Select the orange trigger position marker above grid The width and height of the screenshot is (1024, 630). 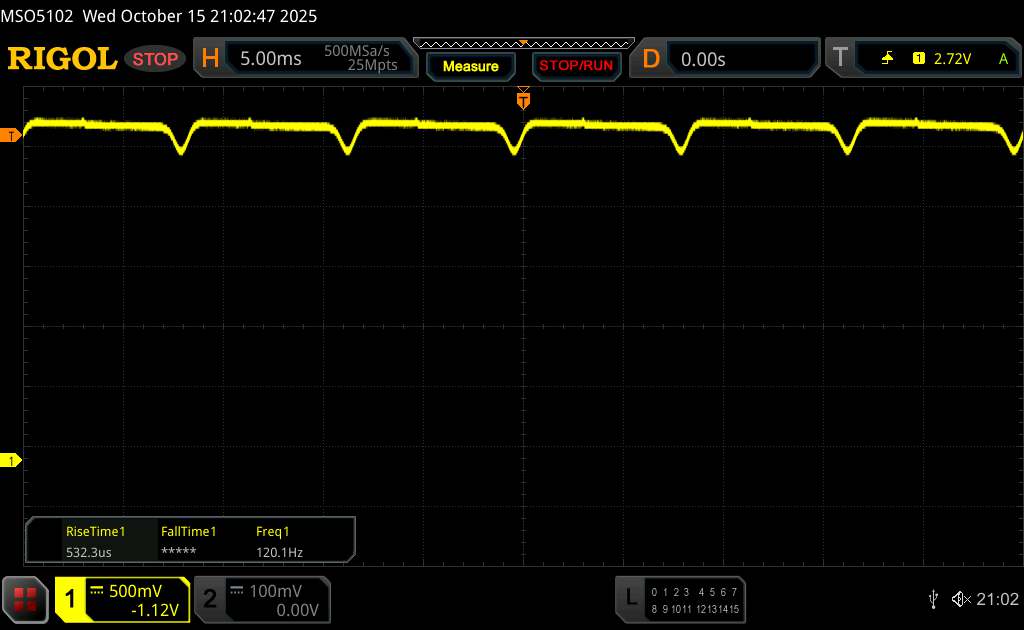(523, 99)
